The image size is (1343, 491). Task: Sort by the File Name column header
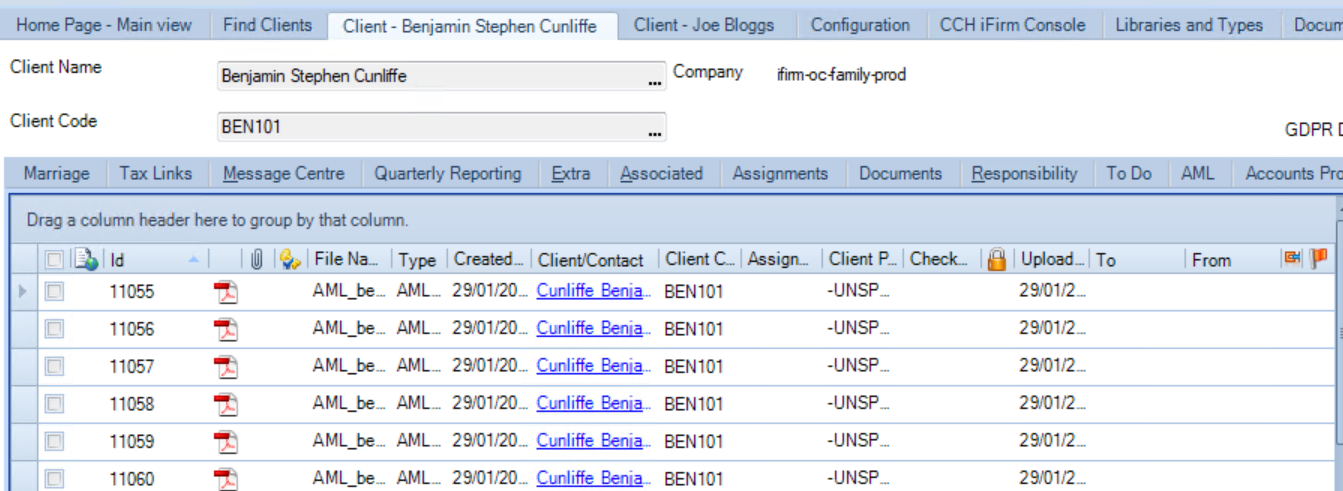347,260
